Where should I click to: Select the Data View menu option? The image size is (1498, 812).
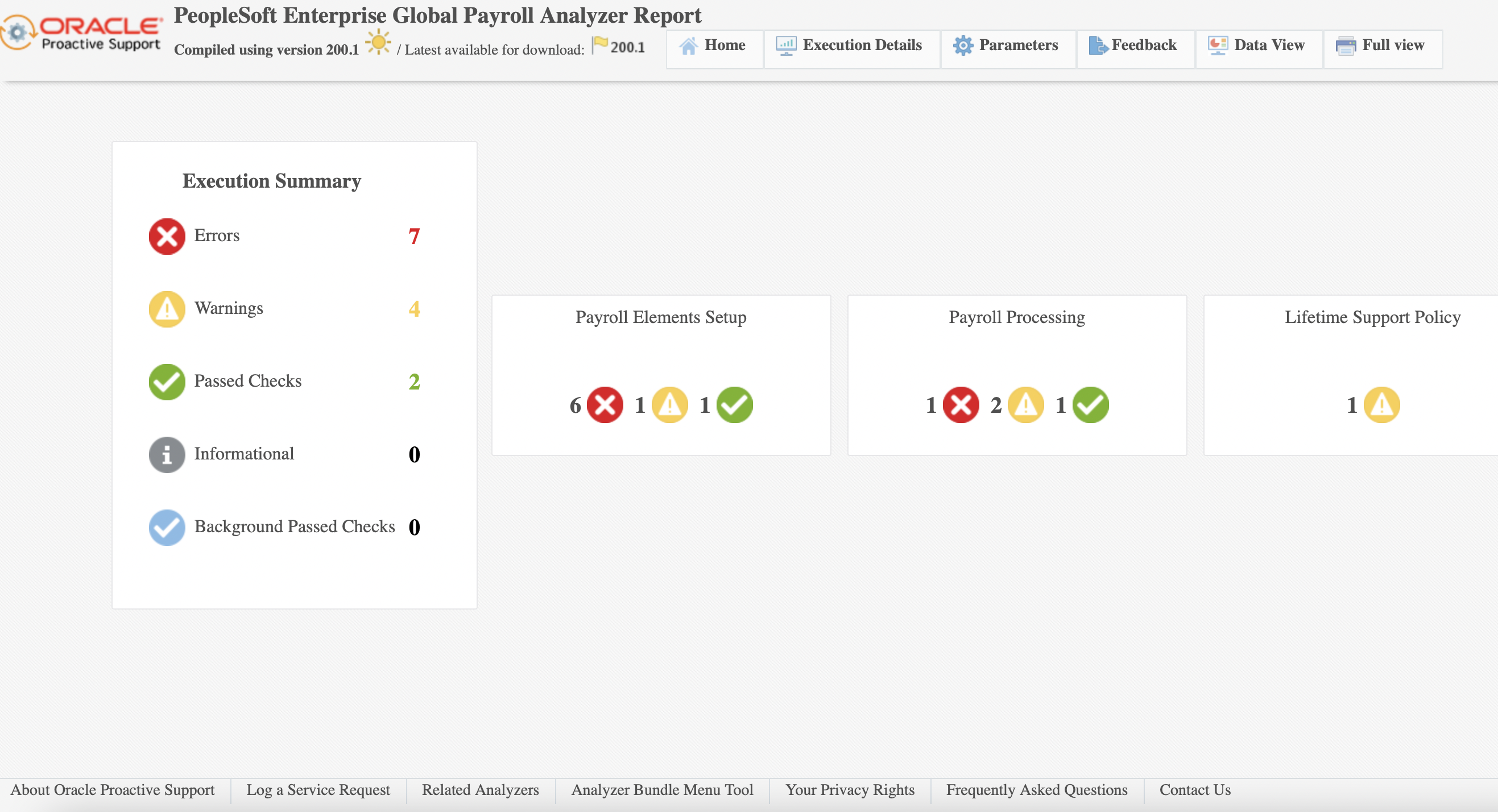coord(1258,45)
